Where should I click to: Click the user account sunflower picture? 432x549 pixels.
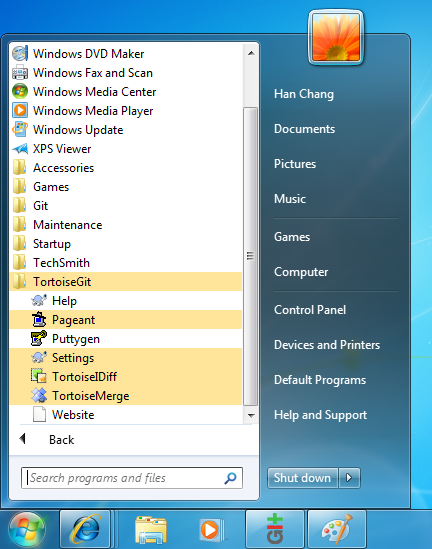pyautogui.click(x=336, y=37)
